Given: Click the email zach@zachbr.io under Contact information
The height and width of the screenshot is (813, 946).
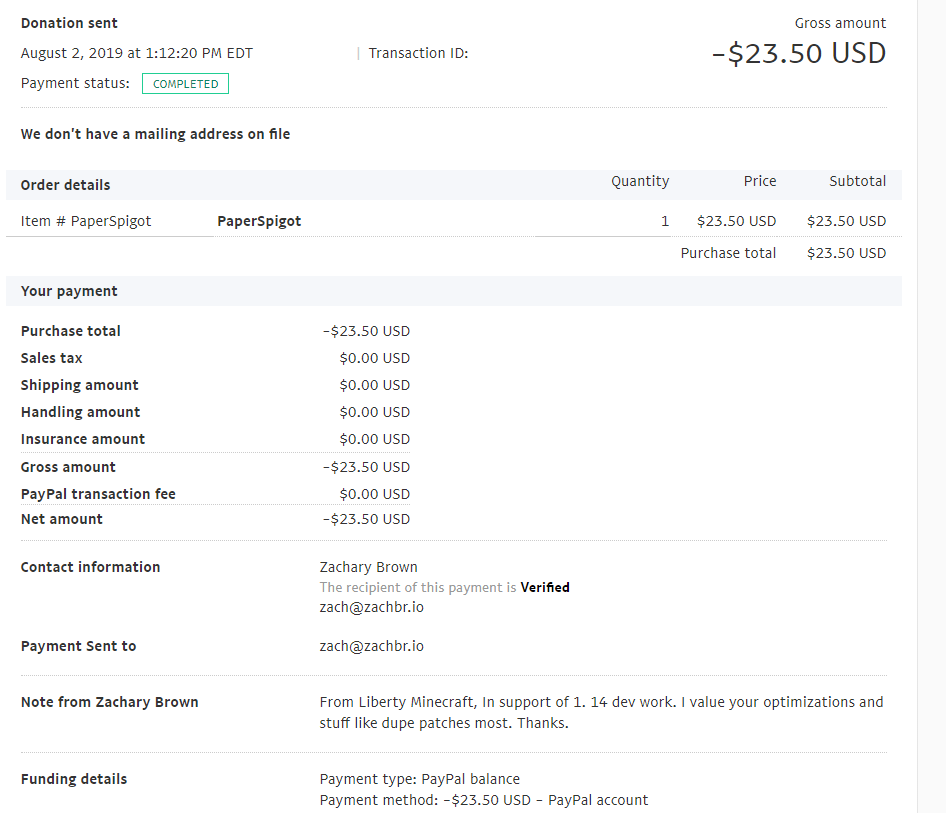Looking at the screenshot, I should [372, 607].
